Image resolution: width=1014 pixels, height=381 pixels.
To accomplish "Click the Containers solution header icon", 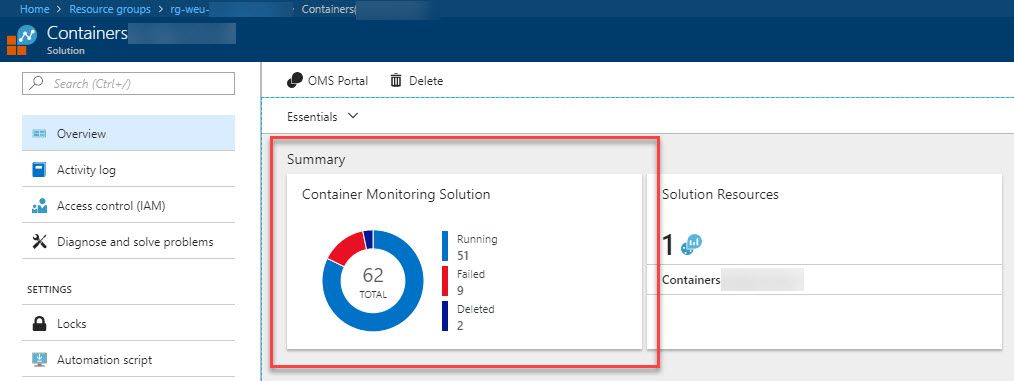I will pos(21,41).
